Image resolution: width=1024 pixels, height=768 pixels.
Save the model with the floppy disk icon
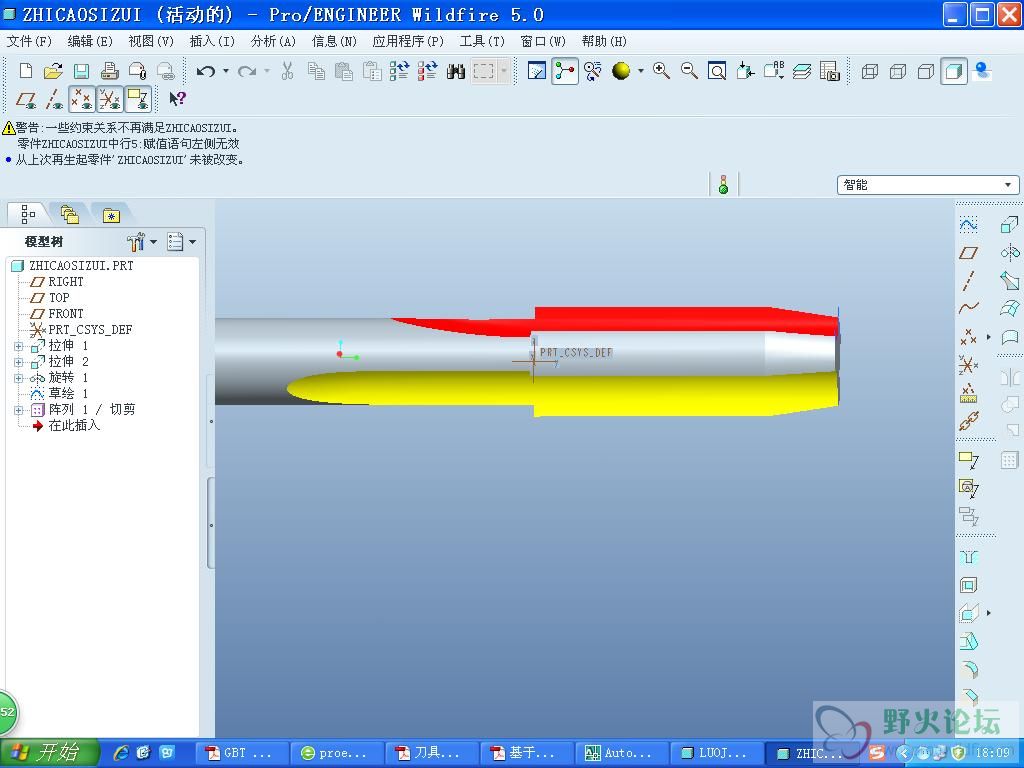pyautogui.click(x=81, y=71)
